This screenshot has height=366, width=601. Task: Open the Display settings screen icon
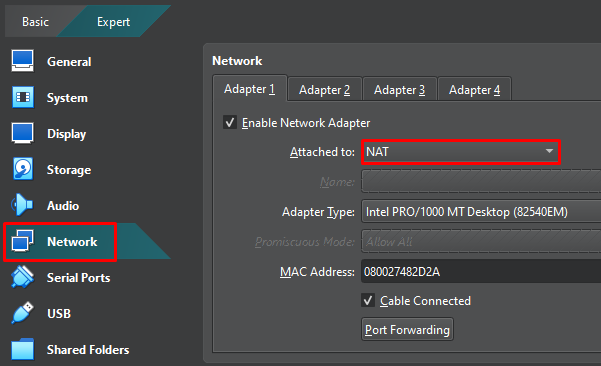tap(23, 133)
